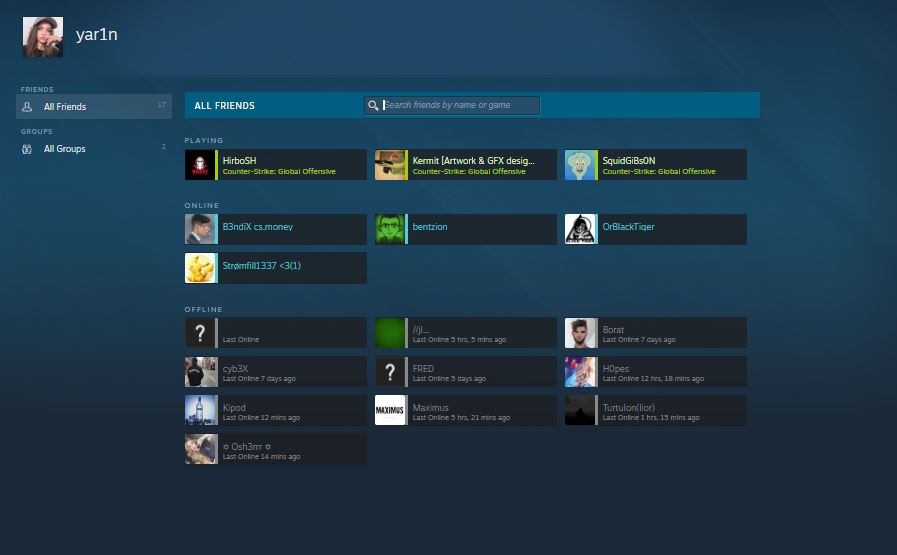Click the search magnifier icon
897x555 pixels.
click(373, 106)
